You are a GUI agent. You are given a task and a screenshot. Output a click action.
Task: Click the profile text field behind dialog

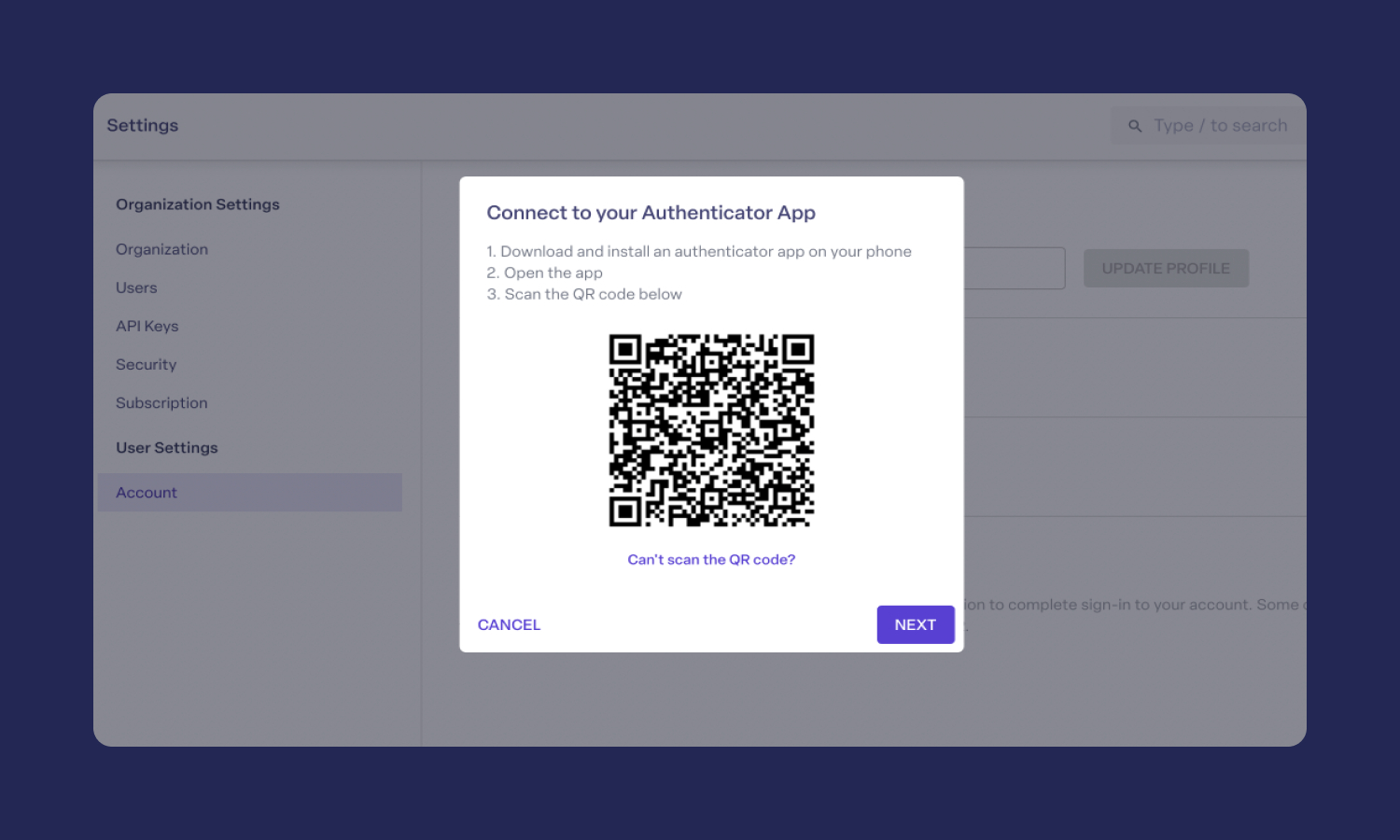pos(1015,268)
